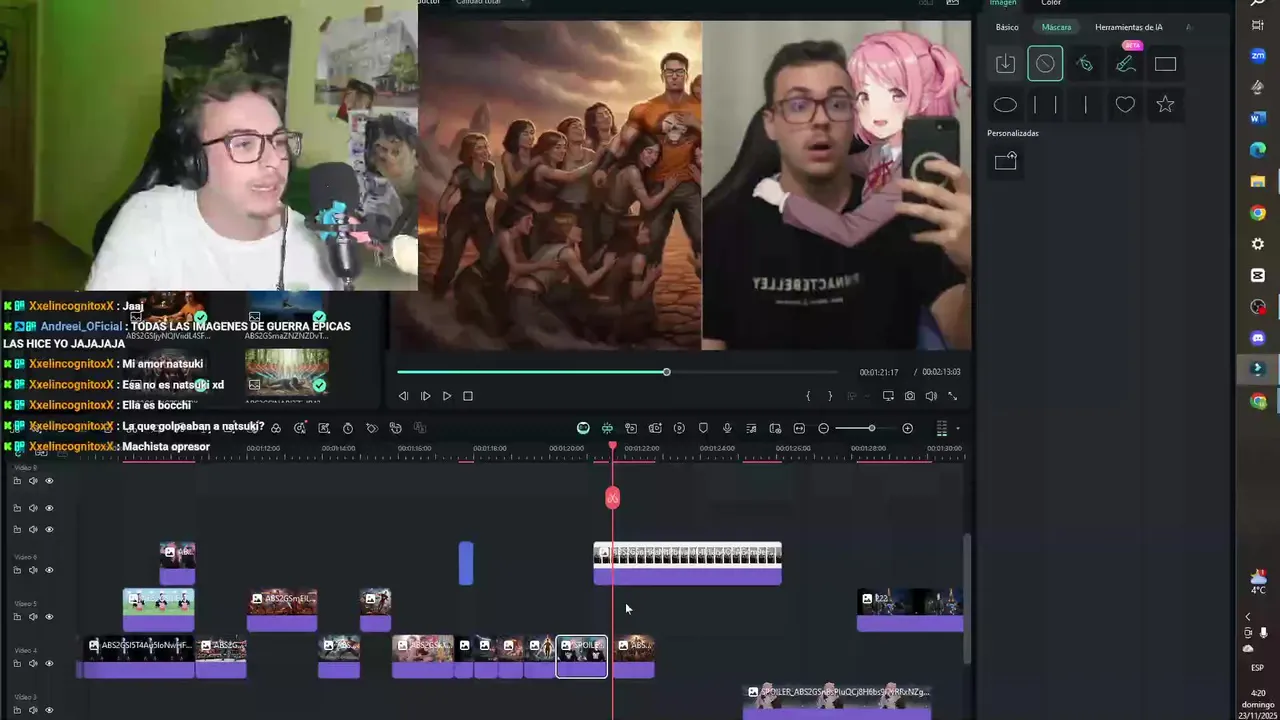Viewport: 1280px width, 720px height.
Task: Hide the Video 4 track with eye icon
Action: tap(49, 663)
